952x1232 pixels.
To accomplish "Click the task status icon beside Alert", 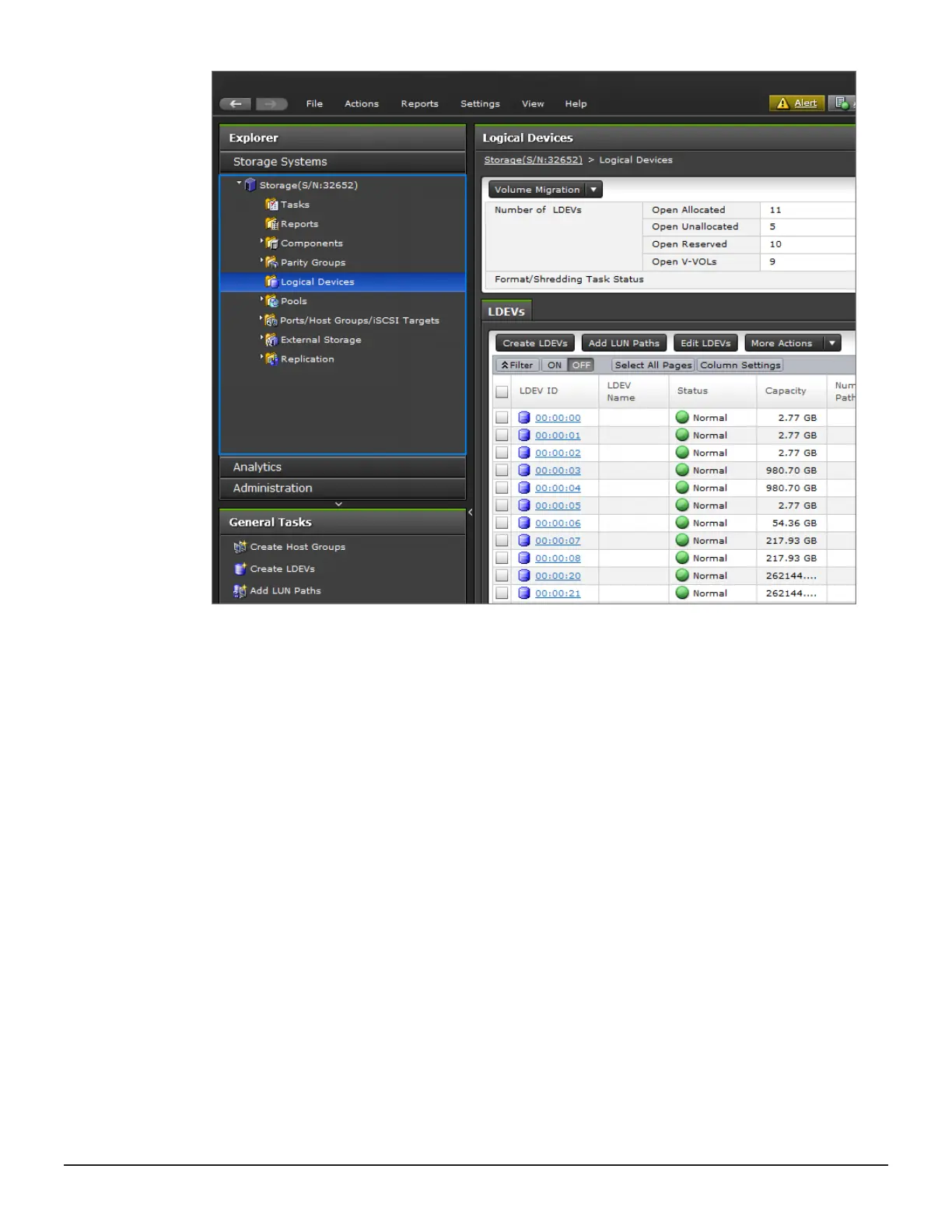I will point(842,103).
